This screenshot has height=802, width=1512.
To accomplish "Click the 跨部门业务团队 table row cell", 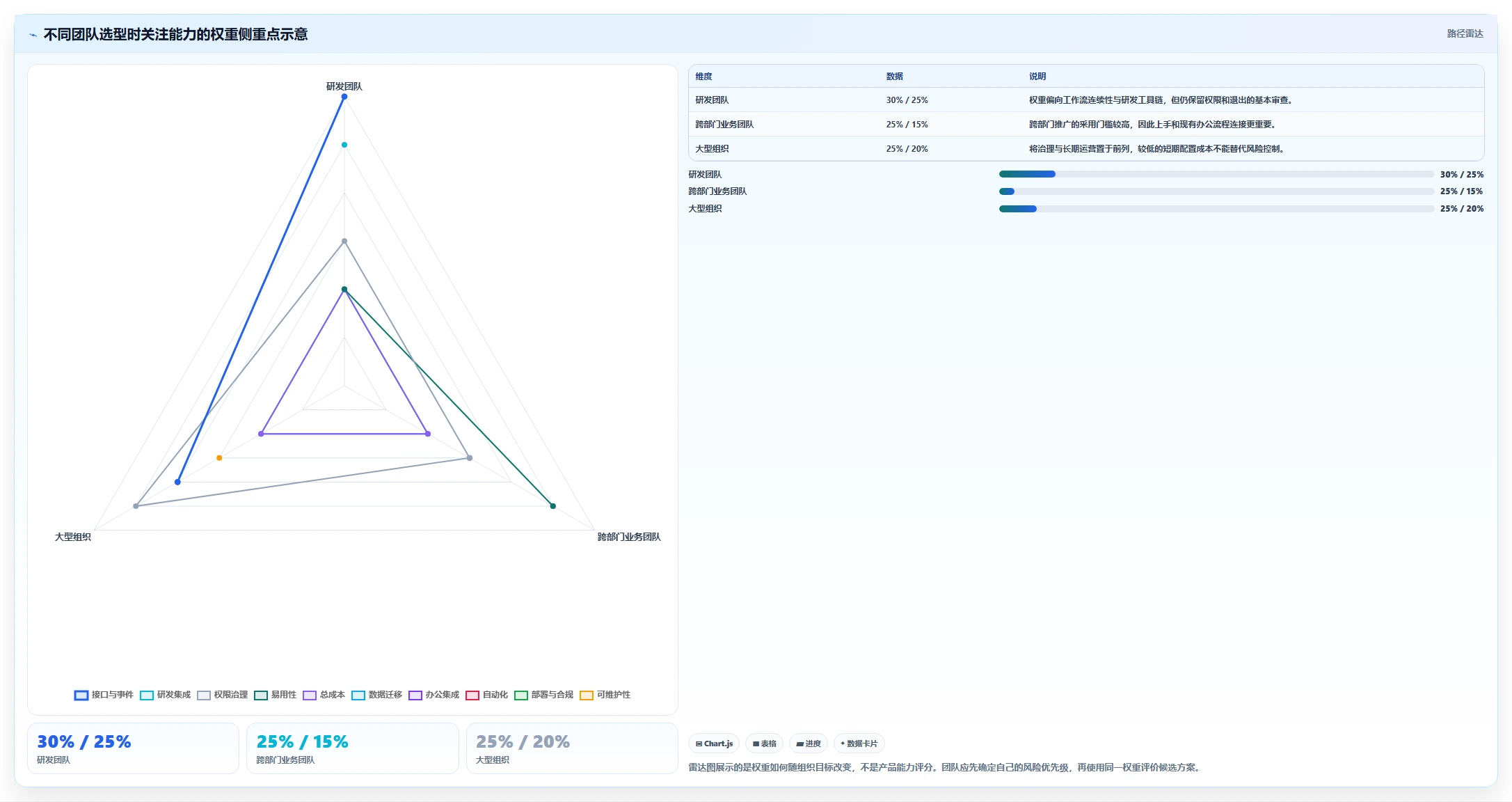I will [724, 125].
